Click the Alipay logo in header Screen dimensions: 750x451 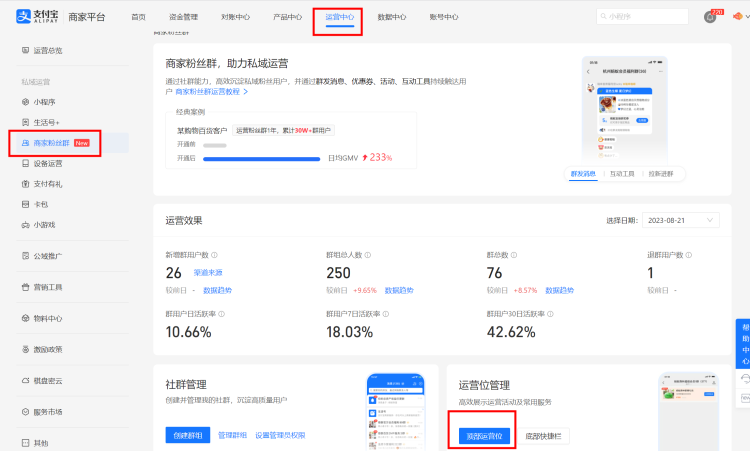37,16
